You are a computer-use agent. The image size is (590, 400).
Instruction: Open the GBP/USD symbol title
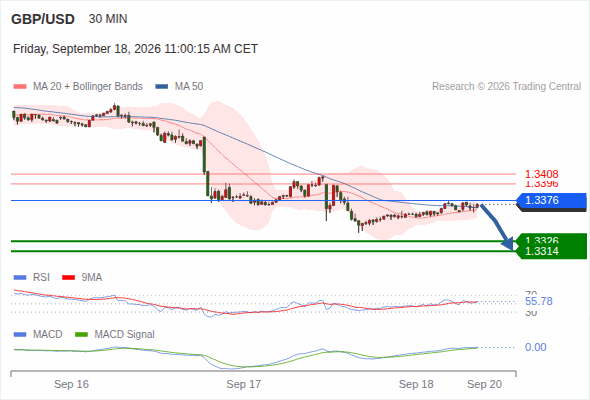[x=43, y=19]
